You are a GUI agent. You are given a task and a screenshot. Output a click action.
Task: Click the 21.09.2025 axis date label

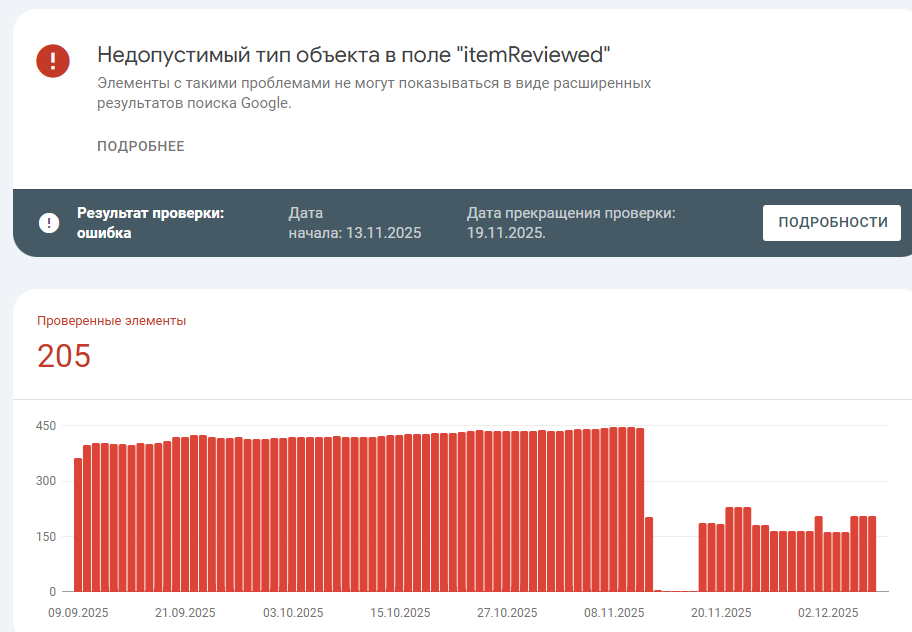pyautogui.click(x=185, y=613)
